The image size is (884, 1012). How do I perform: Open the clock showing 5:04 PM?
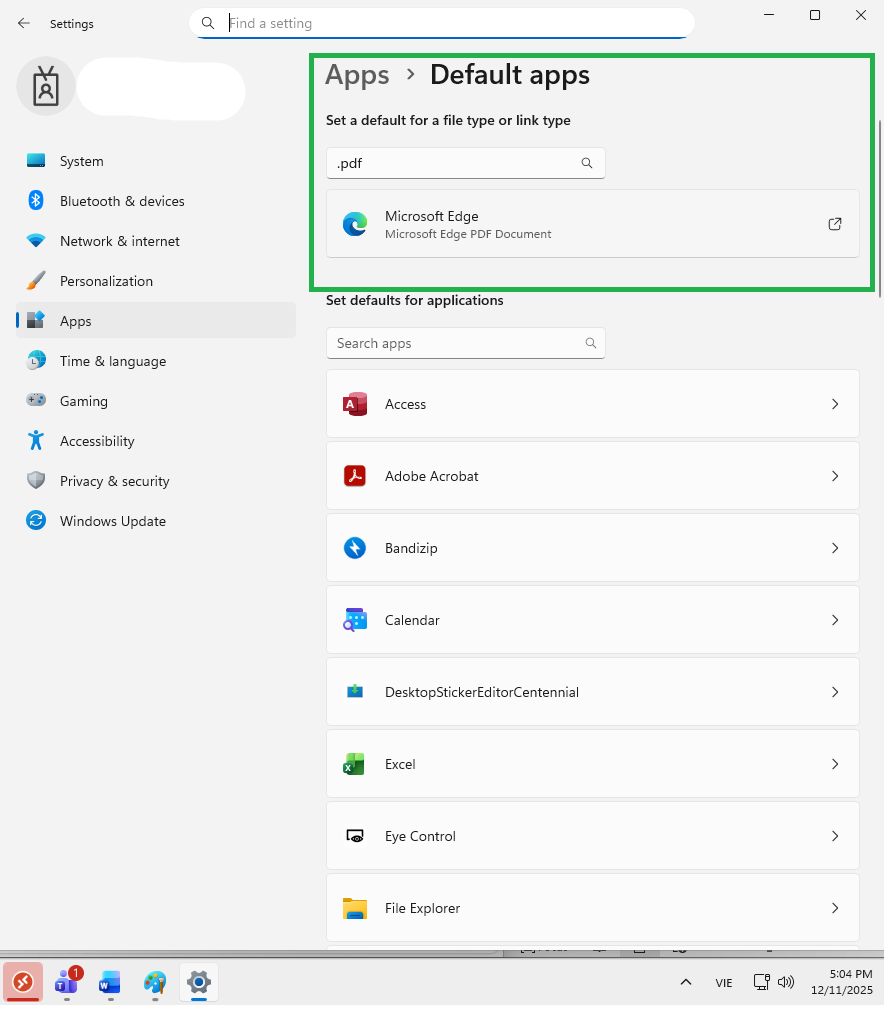[842, 982]
